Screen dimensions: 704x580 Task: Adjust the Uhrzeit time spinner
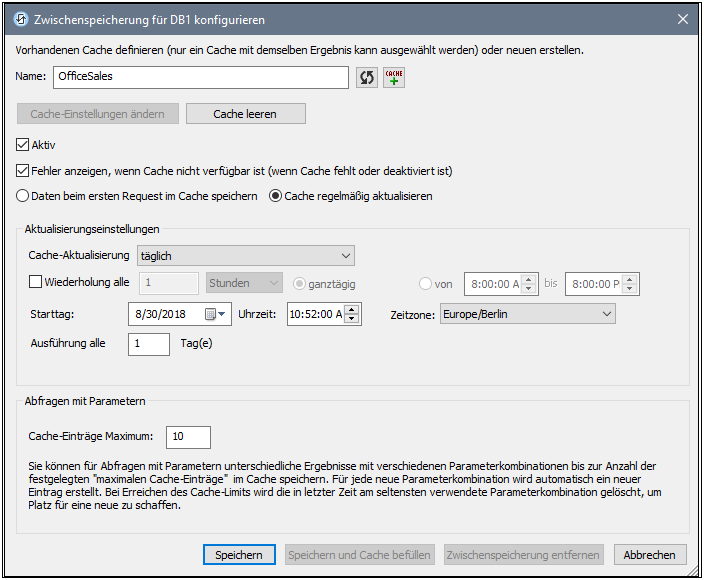point(354,314)
